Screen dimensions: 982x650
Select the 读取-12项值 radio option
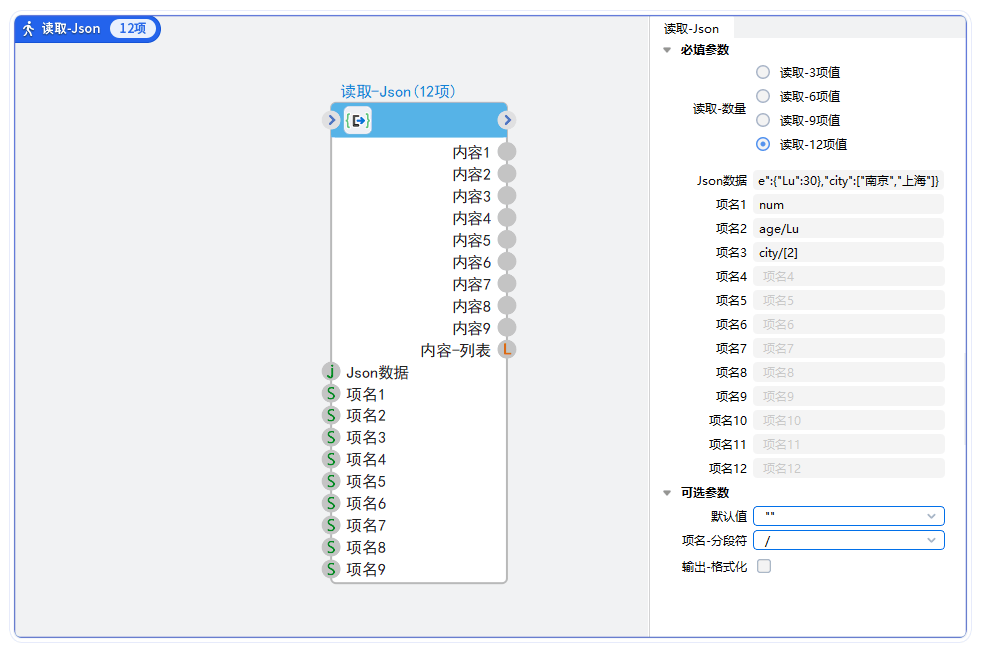(763, 144)
